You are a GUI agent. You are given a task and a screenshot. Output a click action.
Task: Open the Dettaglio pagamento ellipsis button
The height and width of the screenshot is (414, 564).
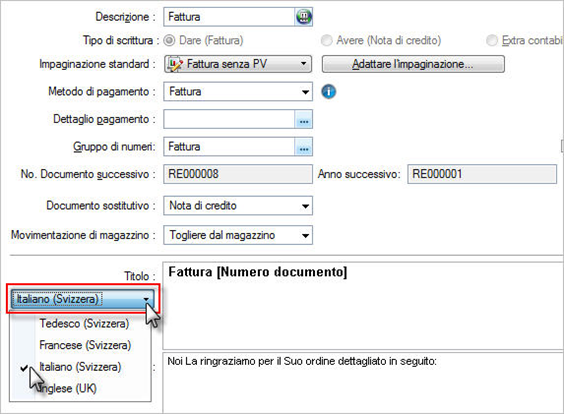(x=304, y=119)
